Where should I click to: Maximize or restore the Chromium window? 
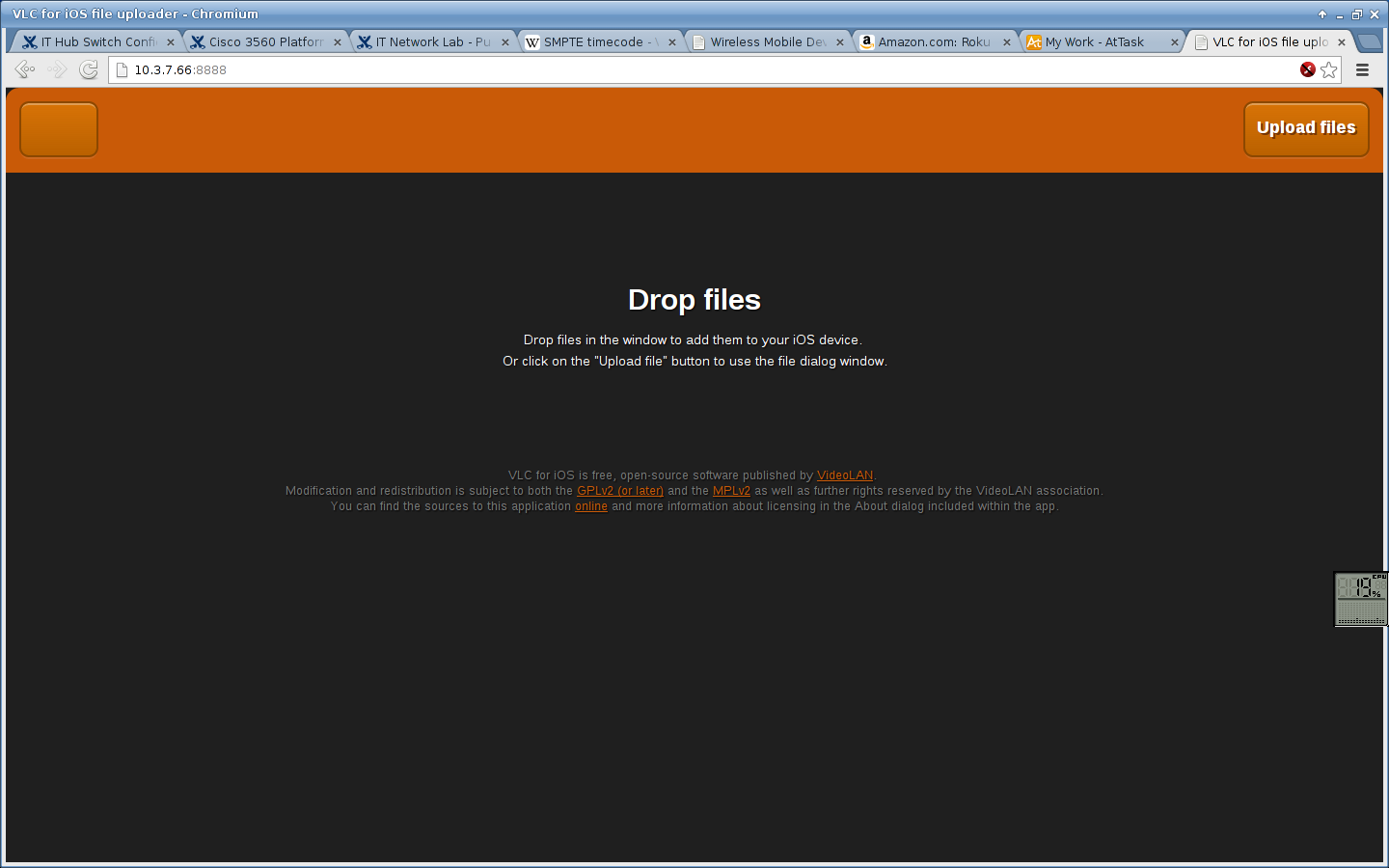[1357, 14]
